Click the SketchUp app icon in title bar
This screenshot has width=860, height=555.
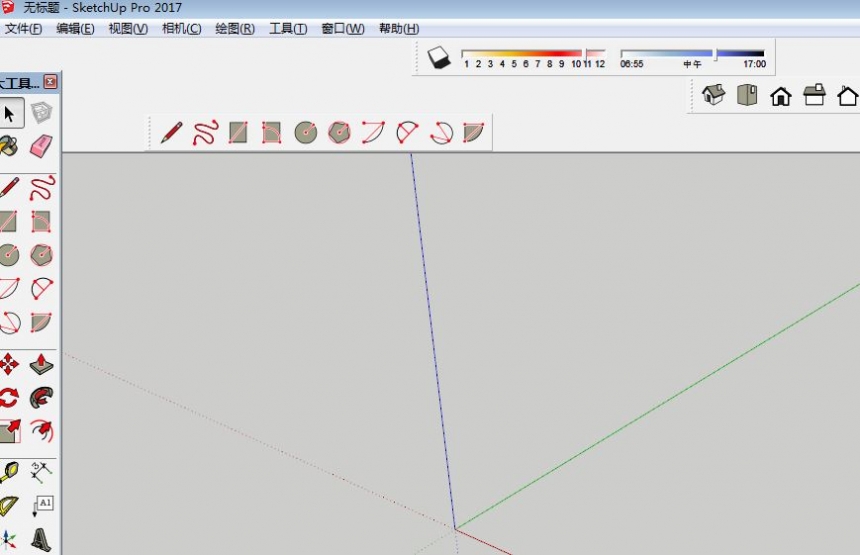coord(8,7)
